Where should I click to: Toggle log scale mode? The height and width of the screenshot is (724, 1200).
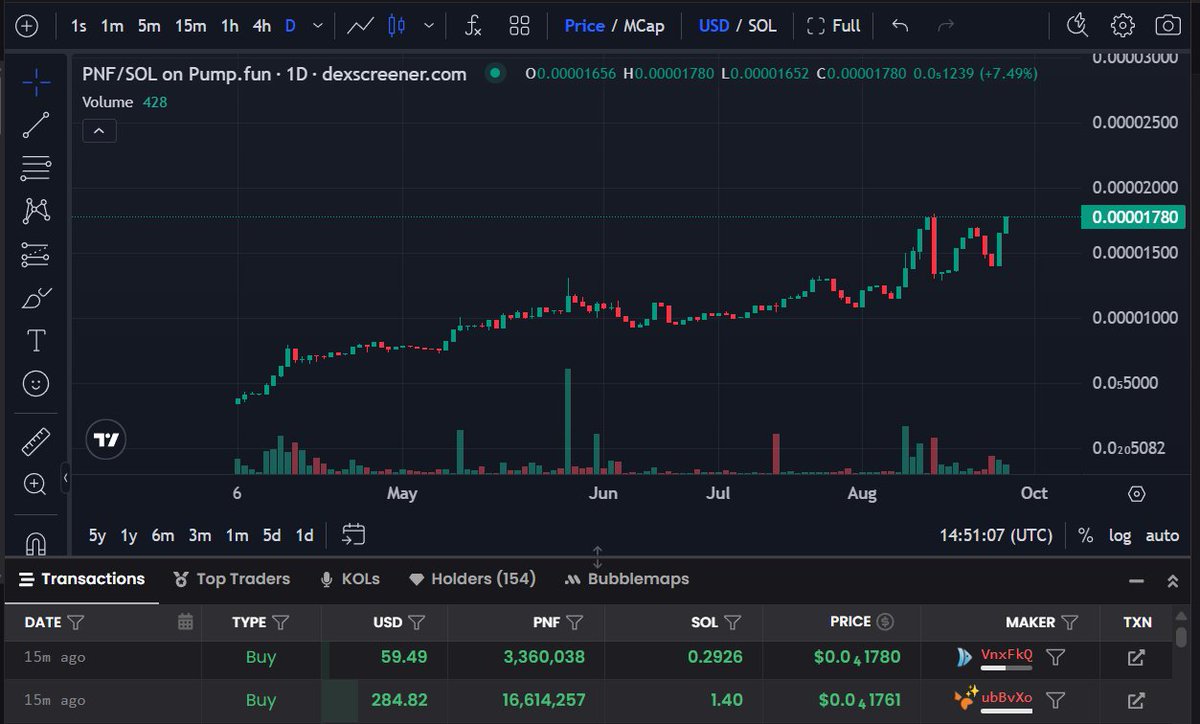pyautogui.click(x=1120, y=536)
